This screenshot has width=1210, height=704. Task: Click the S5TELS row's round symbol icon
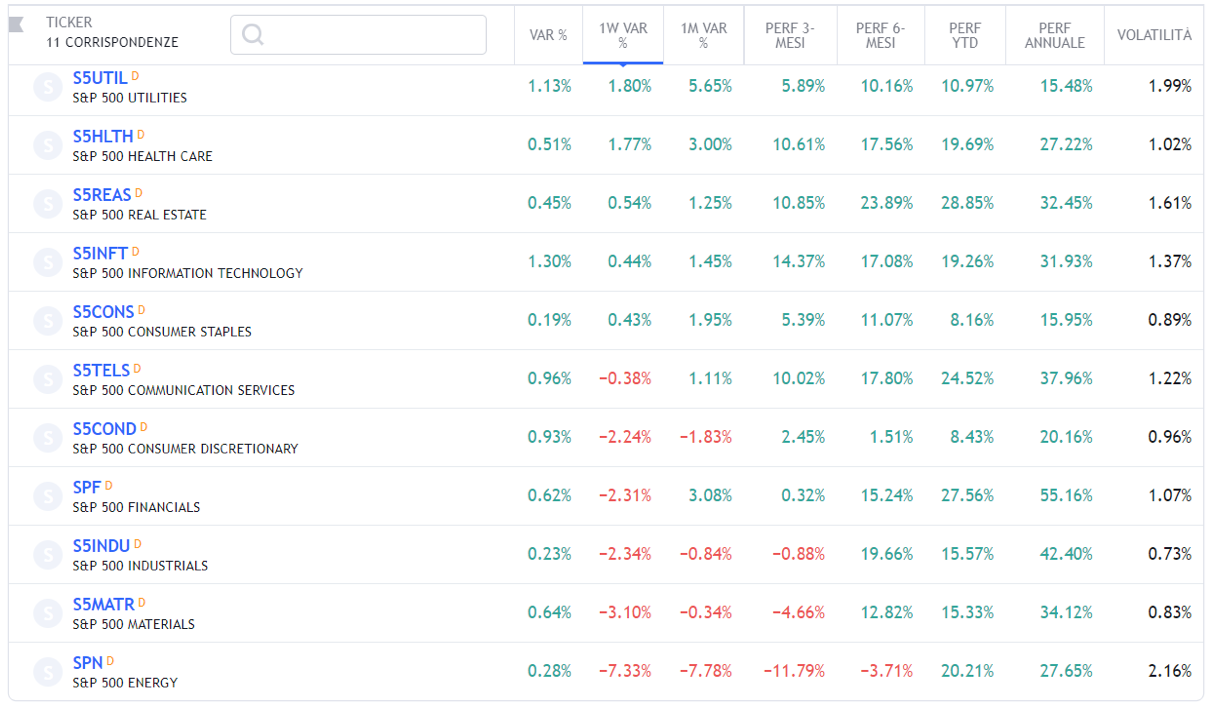[x=48, y=379]
